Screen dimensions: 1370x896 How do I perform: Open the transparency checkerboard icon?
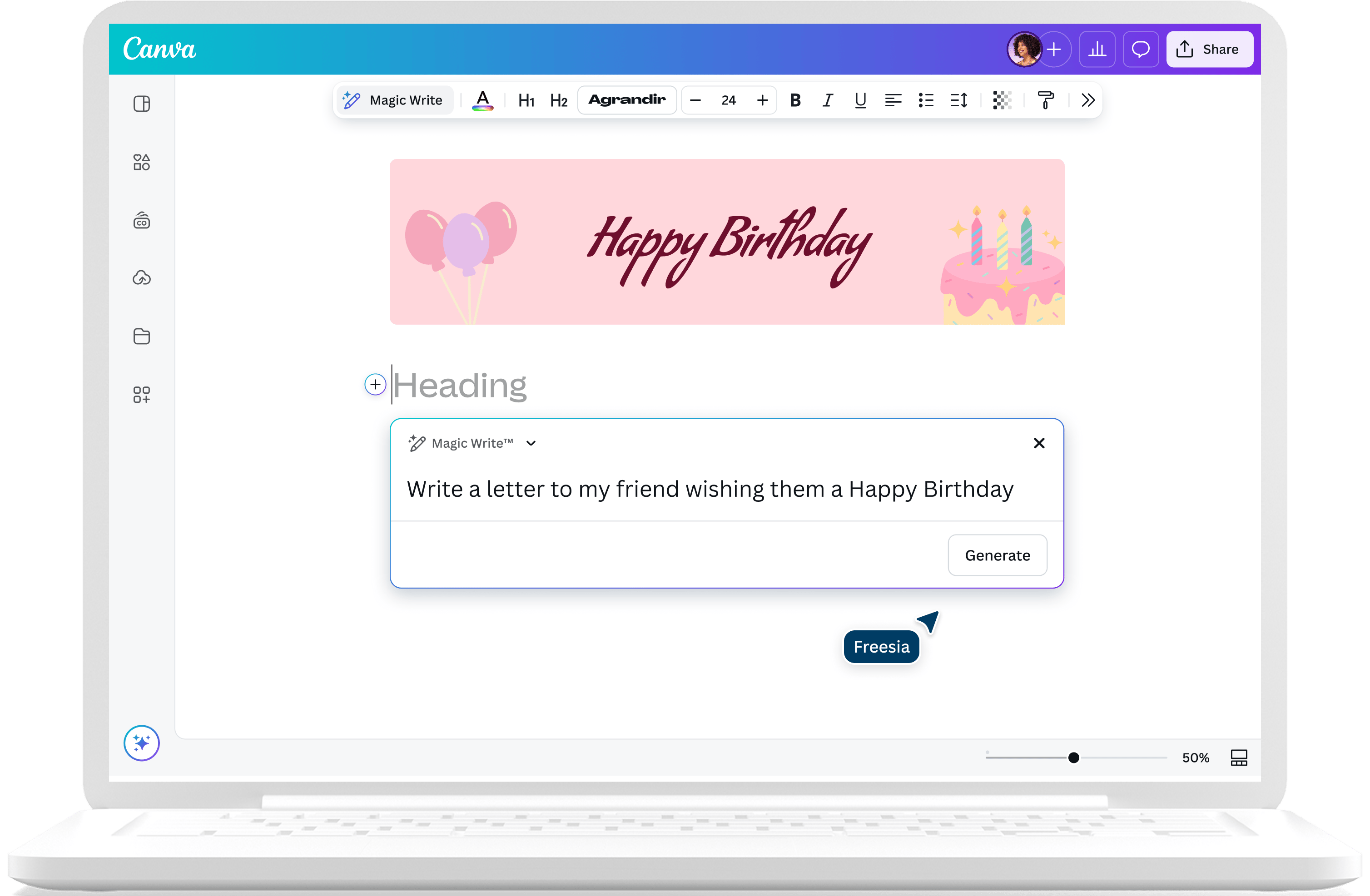click(x=1002, y=101)
